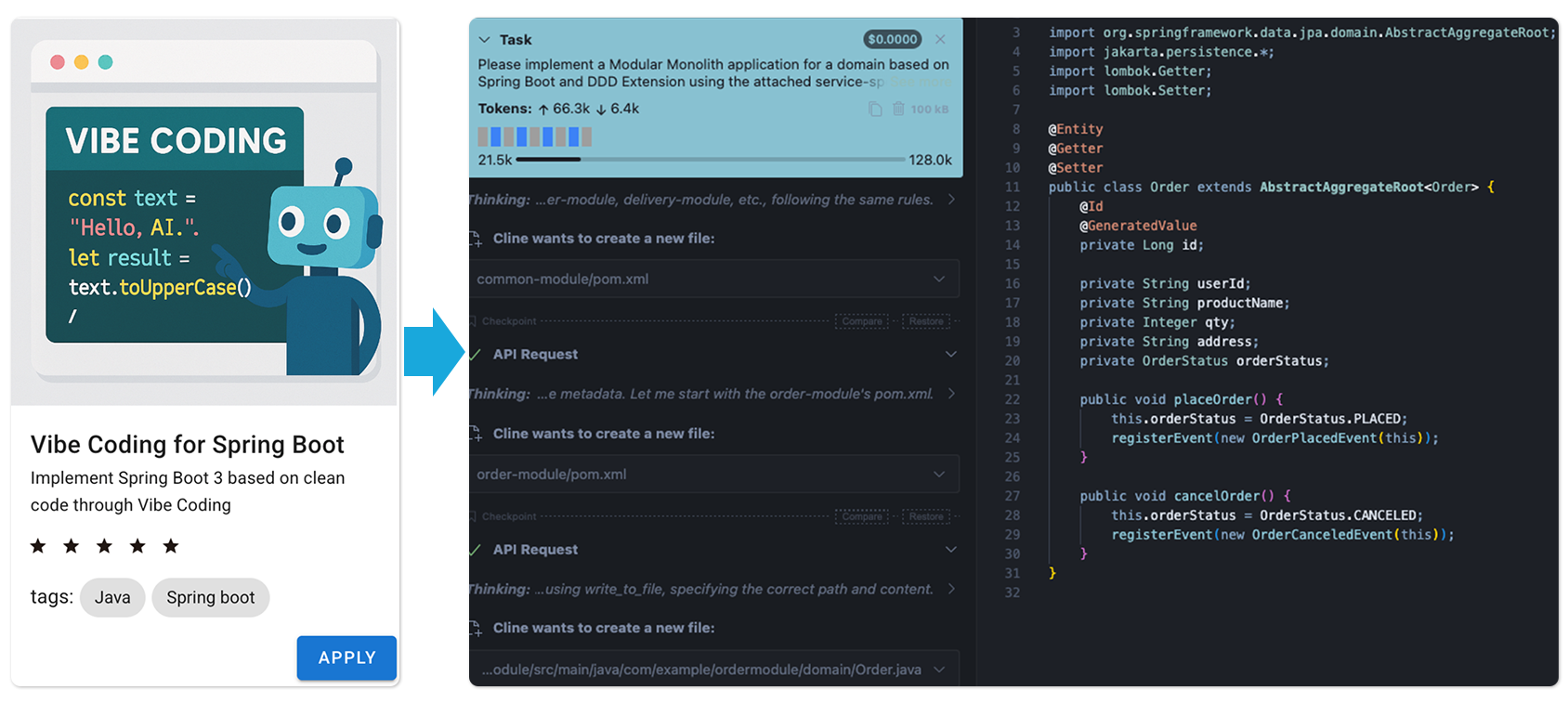Open the Vibe Coding robot thumbnail image

pyautogui.click(x=204, y=210)
